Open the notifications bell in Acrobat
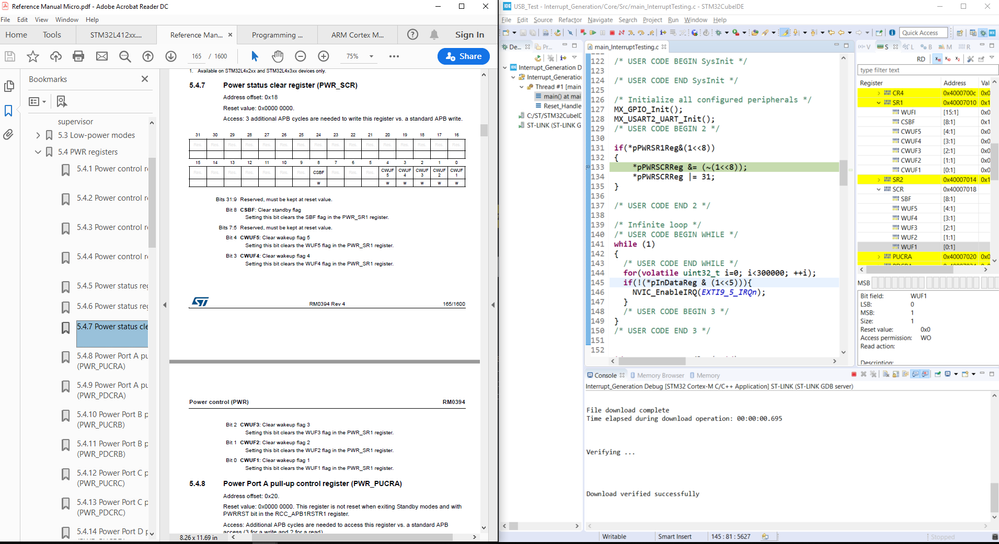 tap(434, 34)
